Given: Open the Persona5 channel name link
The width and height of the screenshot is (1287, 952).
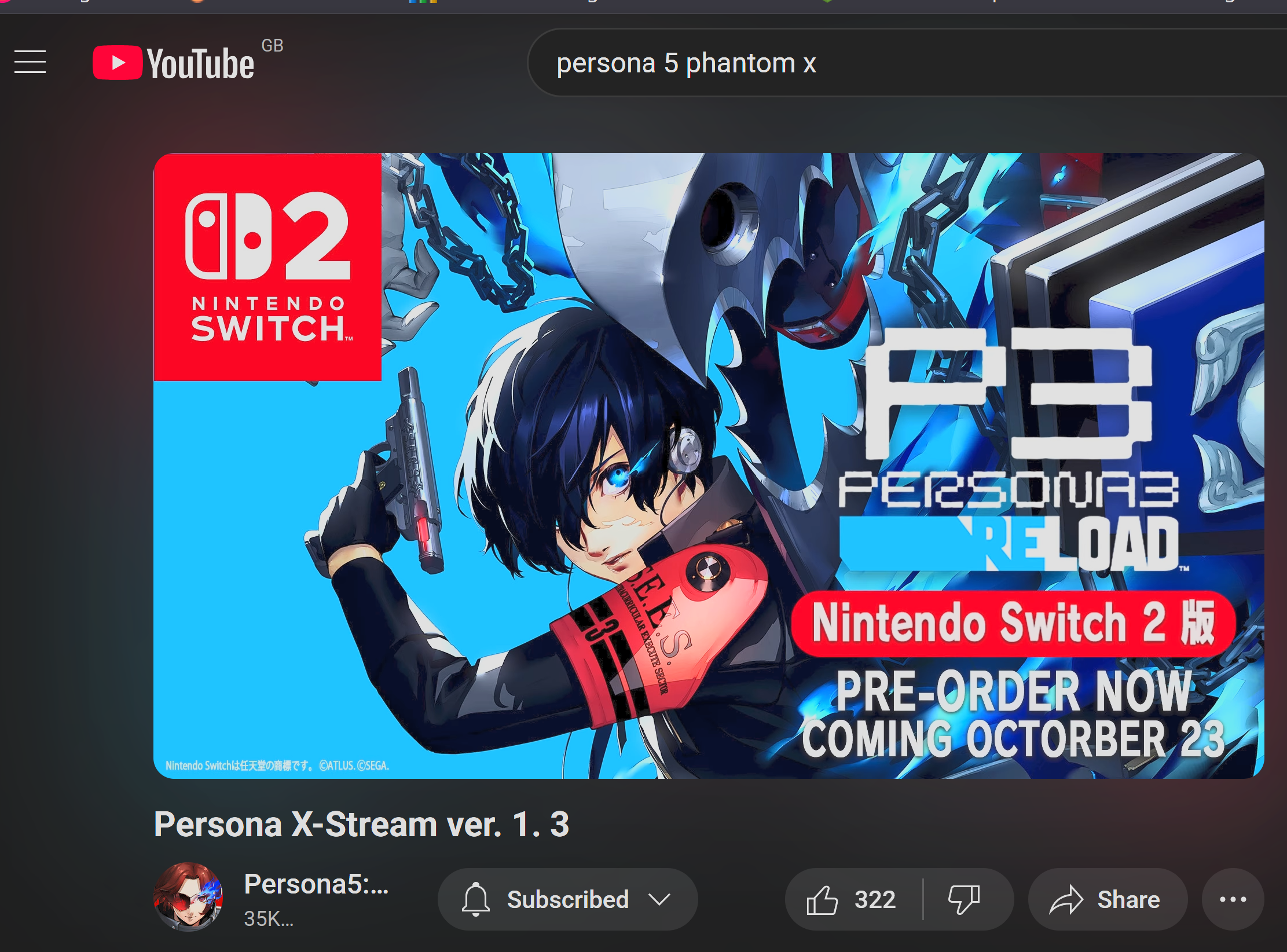Looking at the screenshot, I should point(317,884).
